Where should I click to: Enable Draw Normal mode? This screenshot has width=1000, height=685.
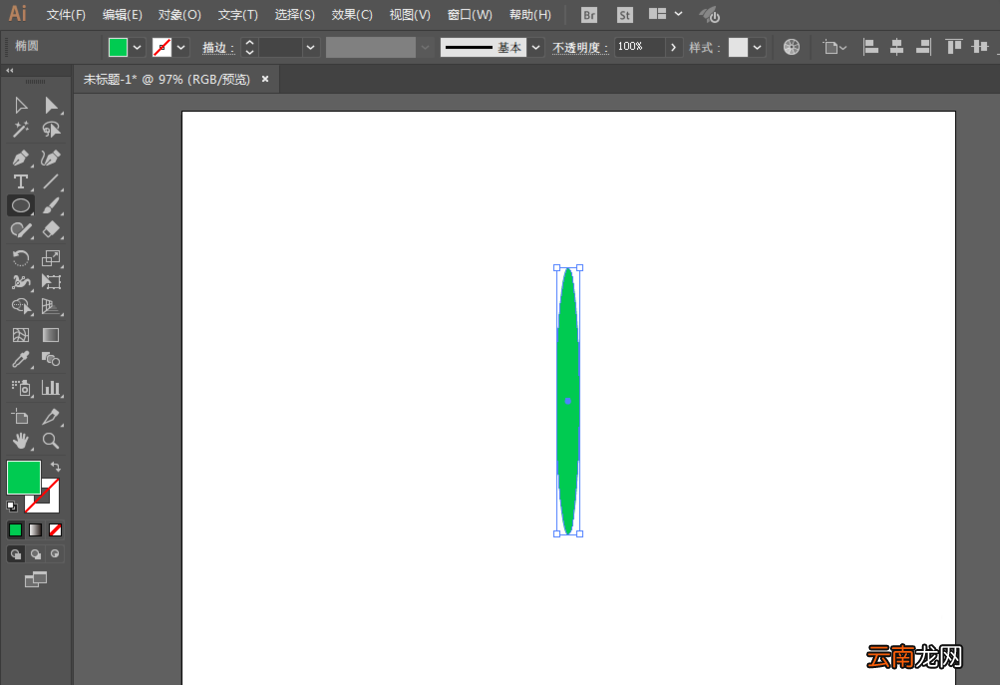pyautogui.click(x=15, y=554)
